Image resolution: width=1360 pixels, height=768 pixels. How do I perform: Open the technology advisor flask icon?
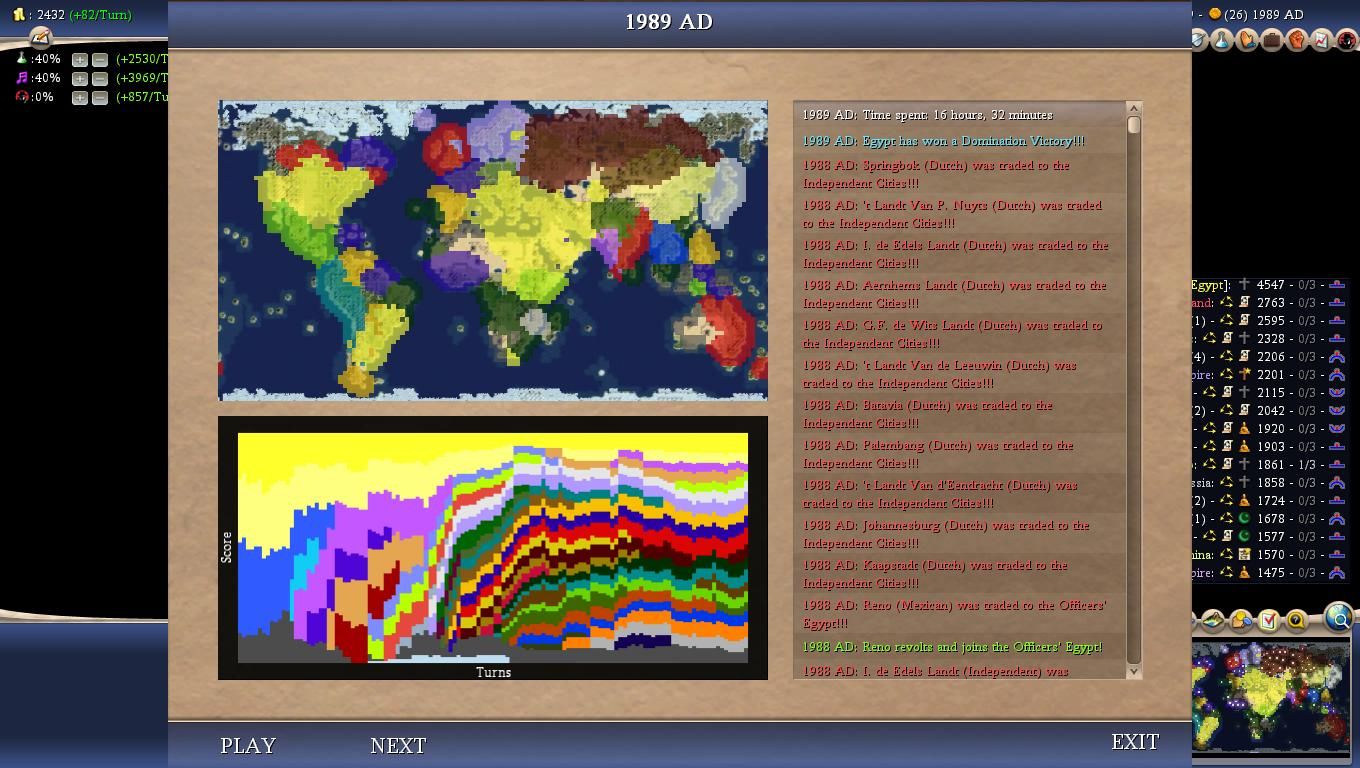tap(1222, 40)
